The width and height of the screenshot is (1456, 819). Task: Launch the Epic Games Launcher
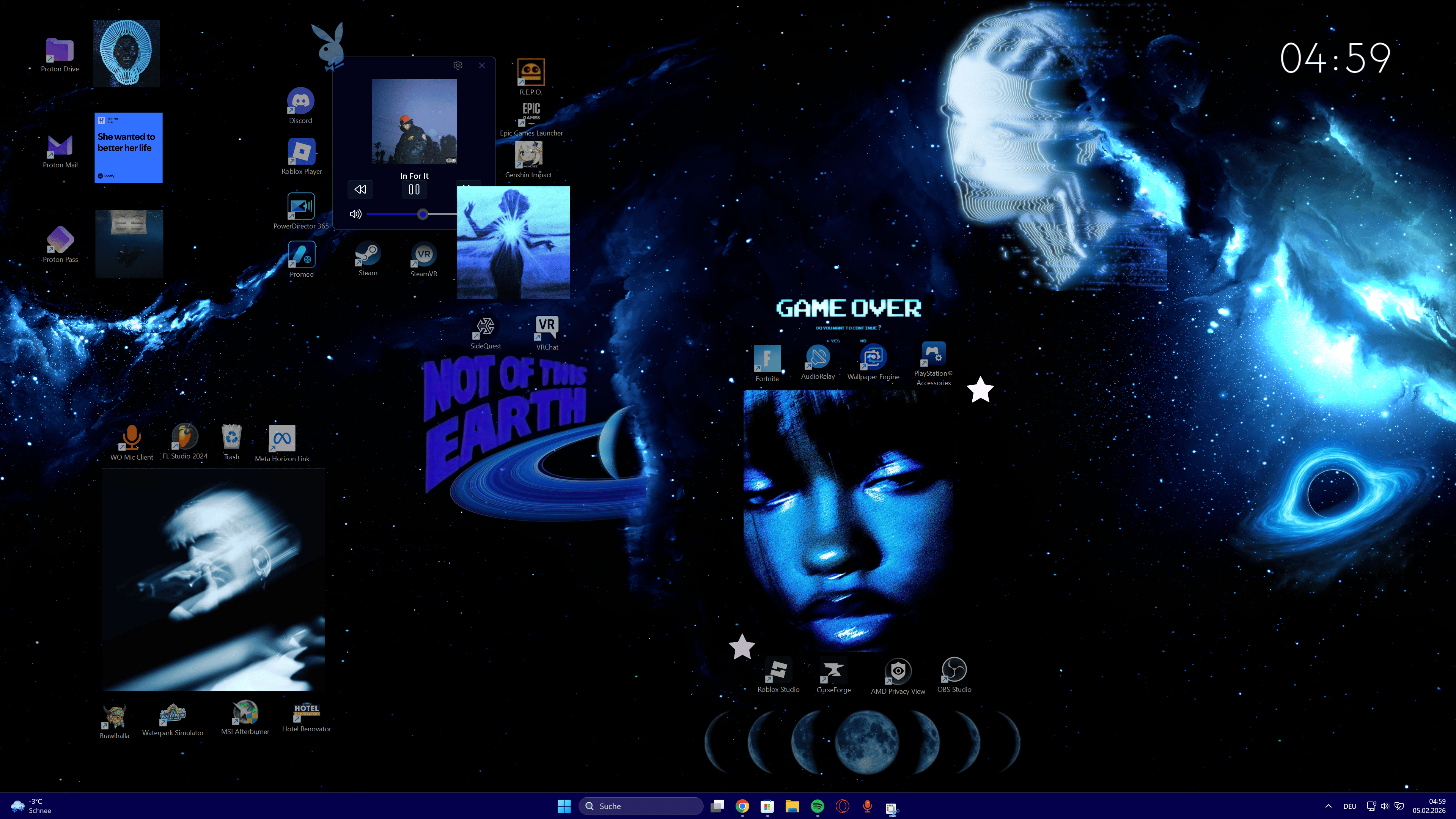531,119
